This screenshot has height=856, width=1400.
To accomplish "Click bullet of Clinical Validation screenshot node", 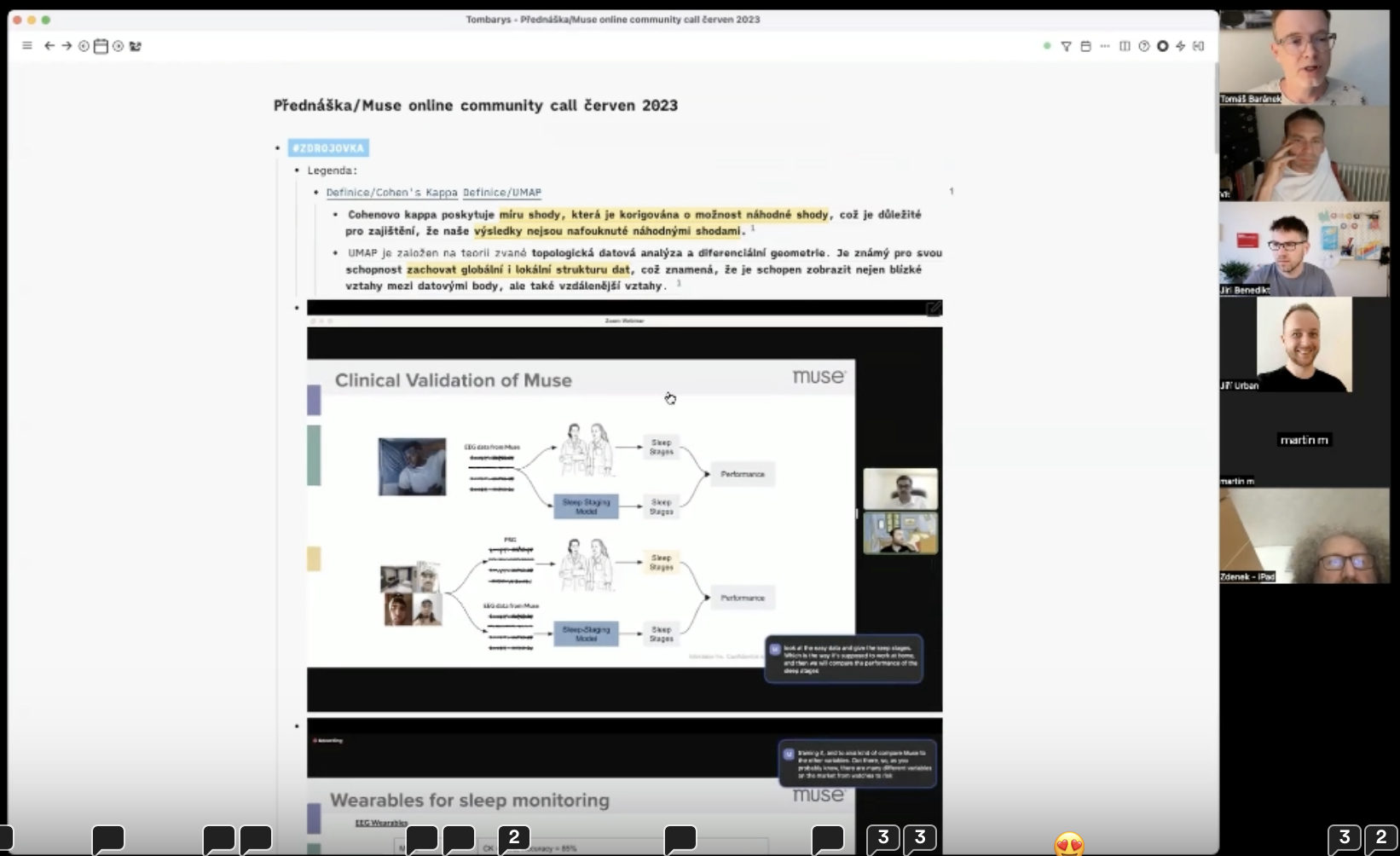I will pos(297,308).
